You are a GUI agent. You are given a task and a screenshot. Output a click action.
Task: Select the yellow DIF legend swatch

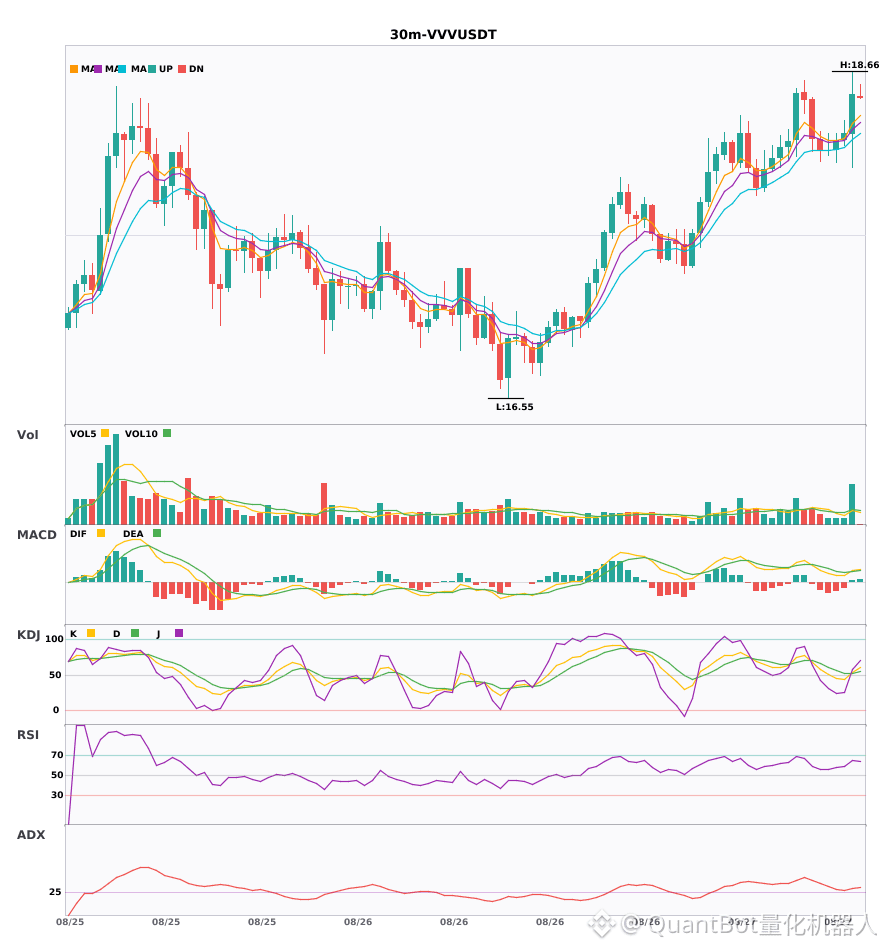101,533
